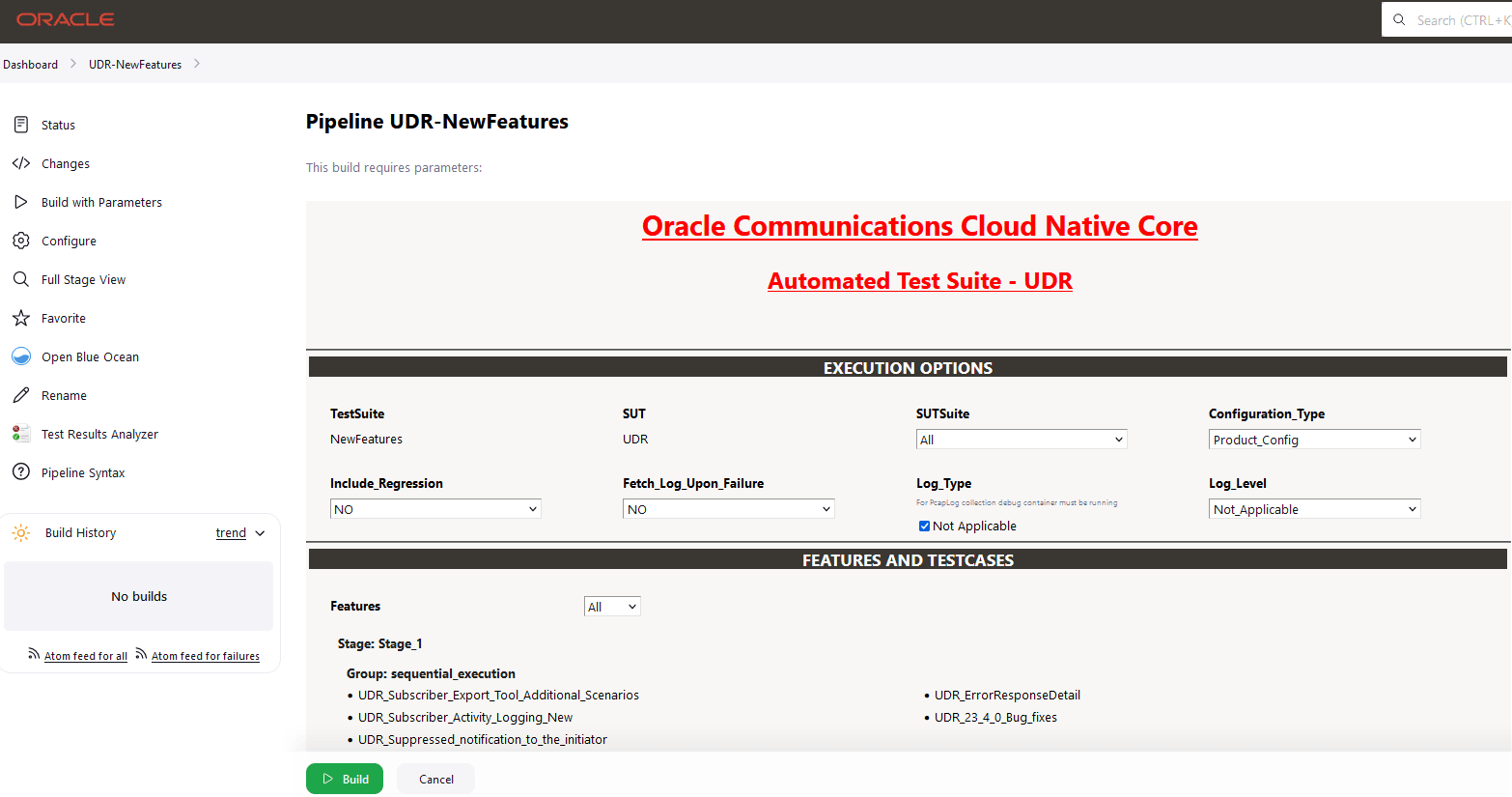
Task: Click the green Build button
Action: click(x=345, y=779)
